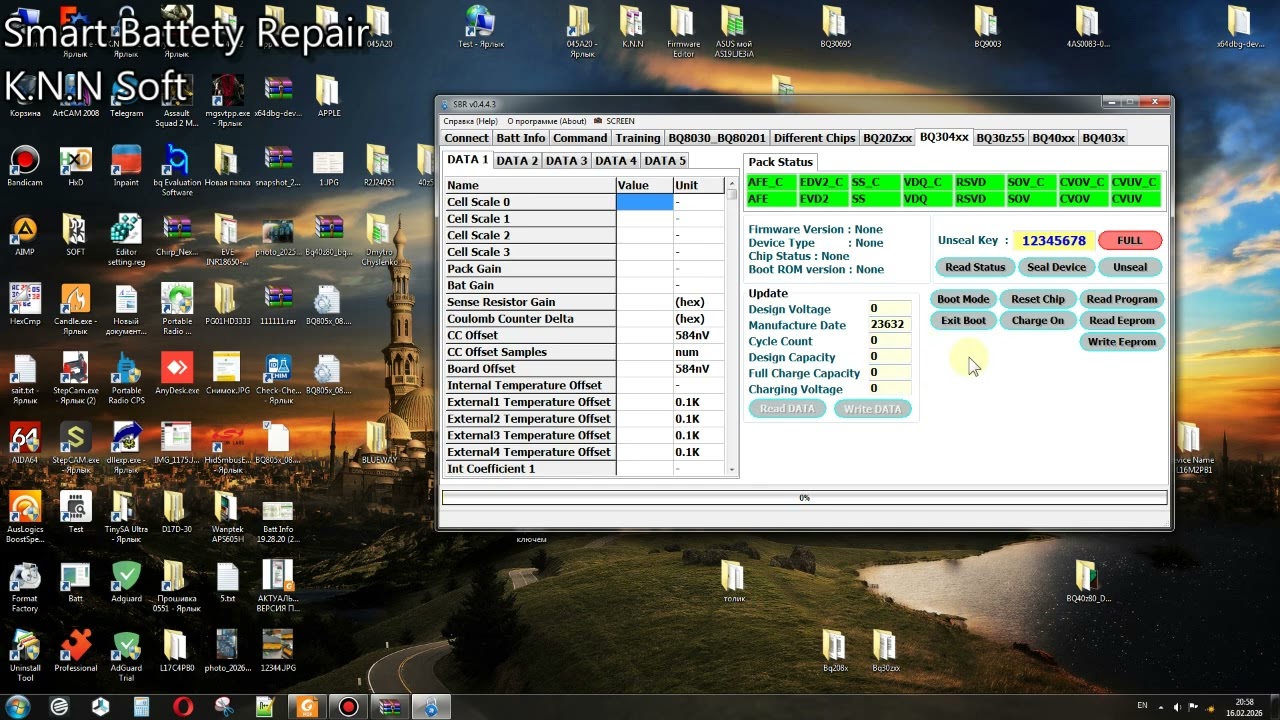This screenshot has height=720, width=1280.
Task: Click the Unseal Key input field
Action: [x=1054, y=241]
